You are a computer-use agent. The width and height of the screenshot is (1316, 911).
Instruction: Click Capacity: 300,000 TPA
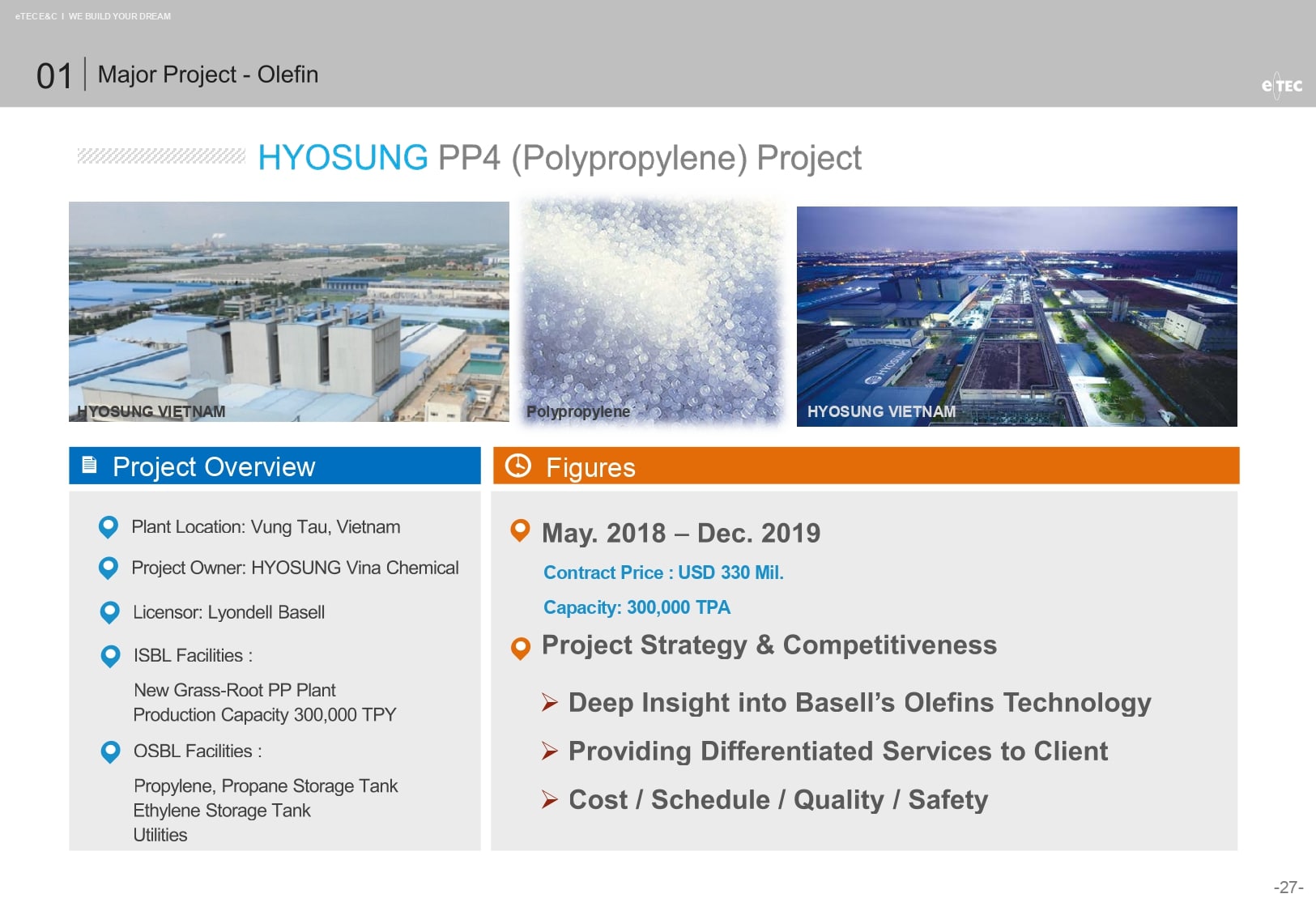(x=637, y=607)
